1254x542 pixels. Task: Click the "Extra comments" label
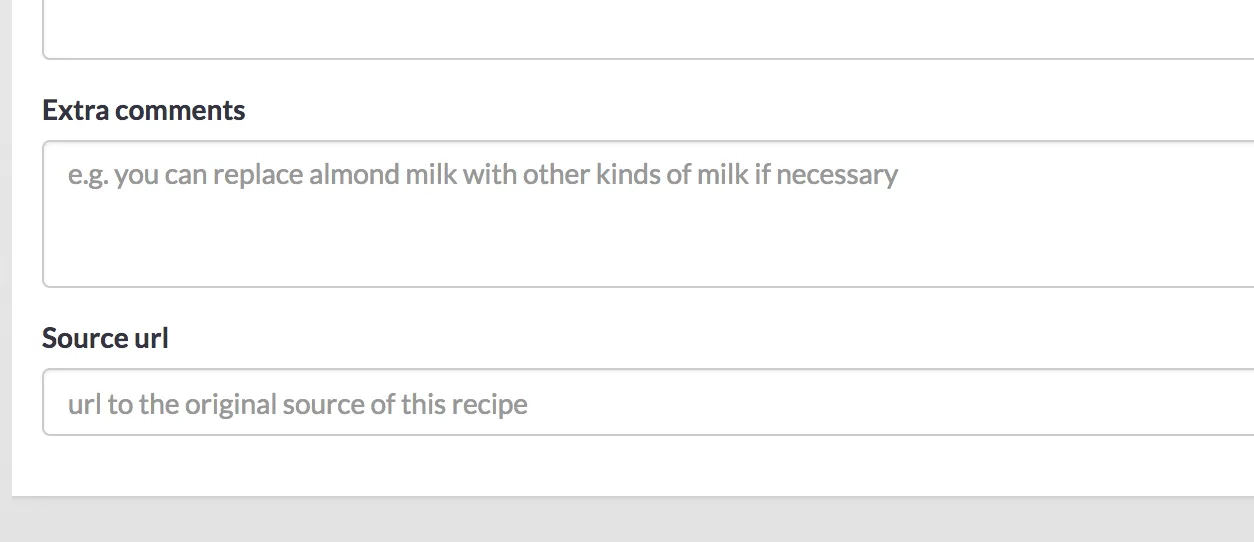(x=143, y=110)
